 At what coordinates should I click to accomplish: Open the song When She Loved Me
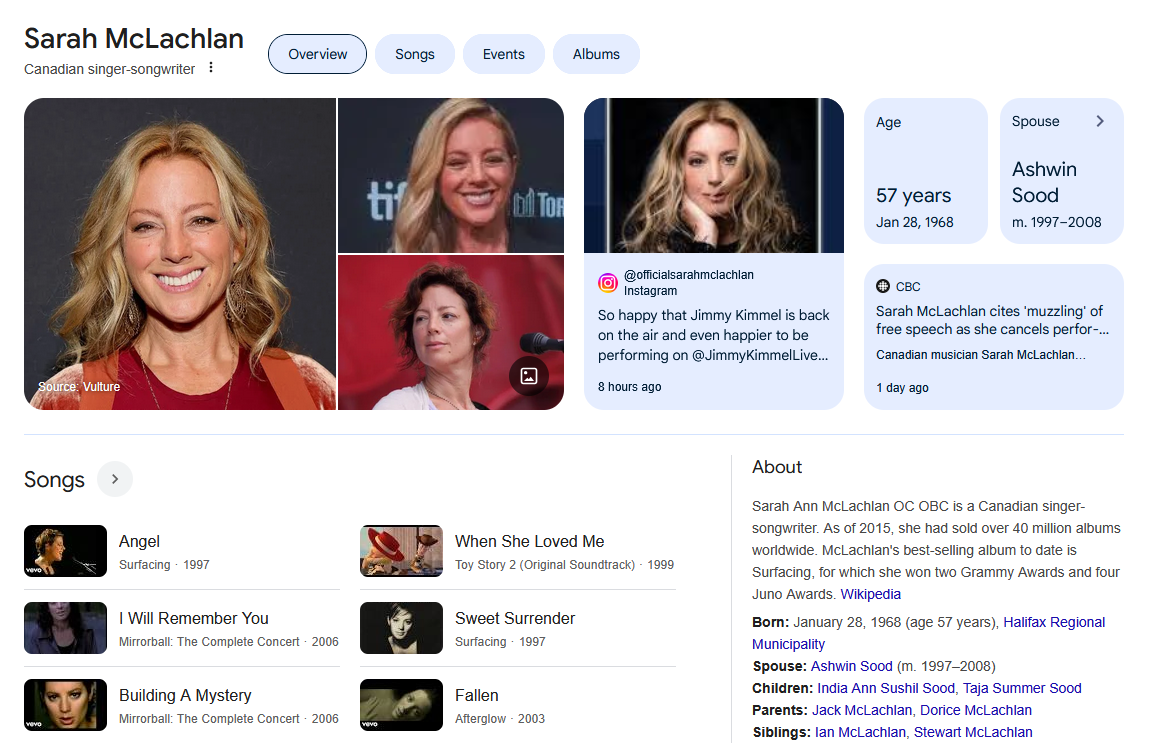529,541
